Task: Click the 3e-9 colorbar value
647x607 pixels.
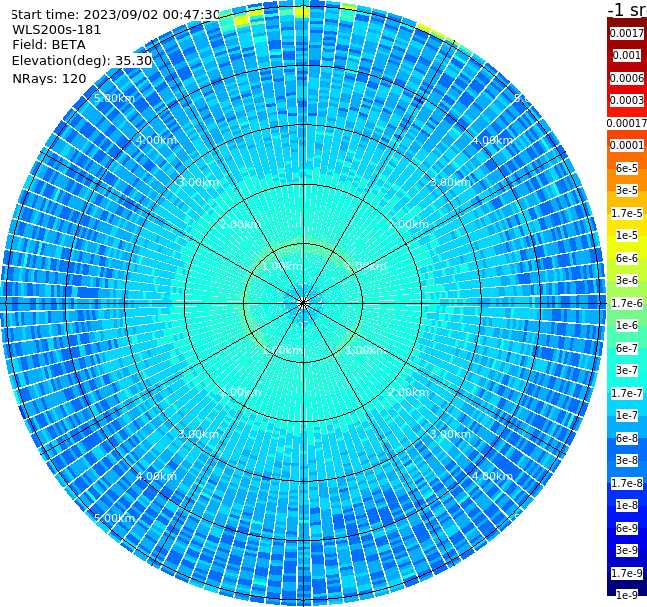Action: [x=627, y=550]
